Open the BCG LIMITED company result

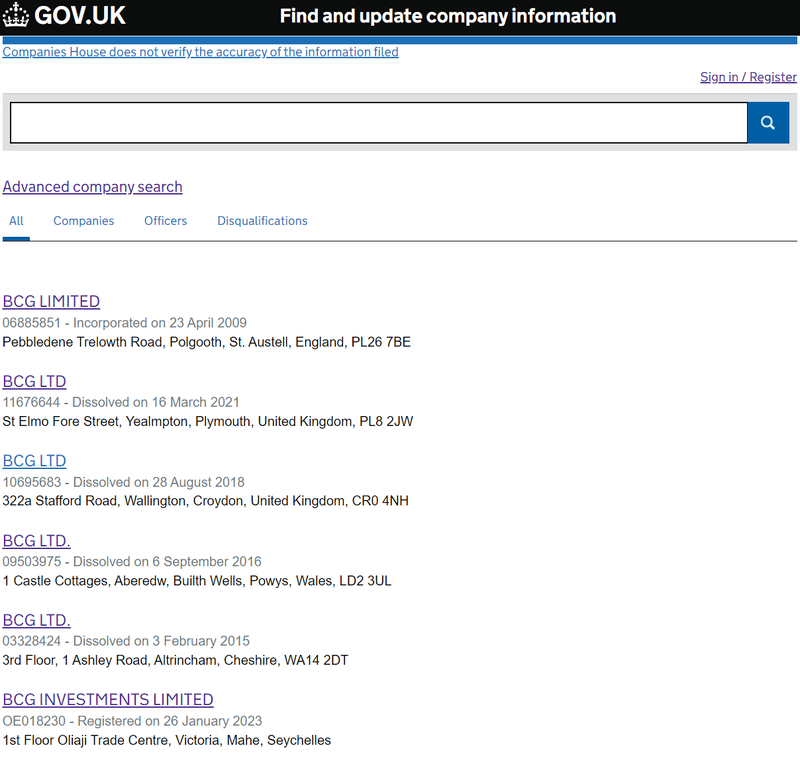pos(51,302)
